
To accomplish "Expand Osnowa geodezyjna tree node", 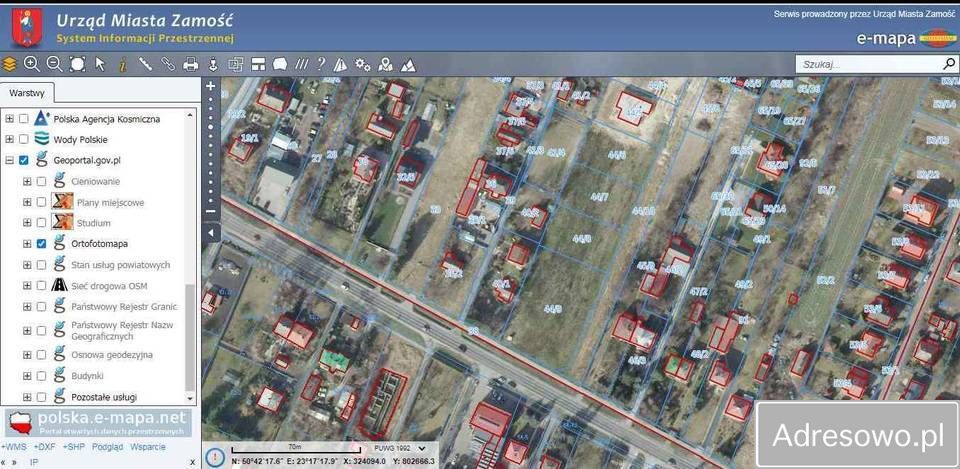I will click(x=26, y=355).
